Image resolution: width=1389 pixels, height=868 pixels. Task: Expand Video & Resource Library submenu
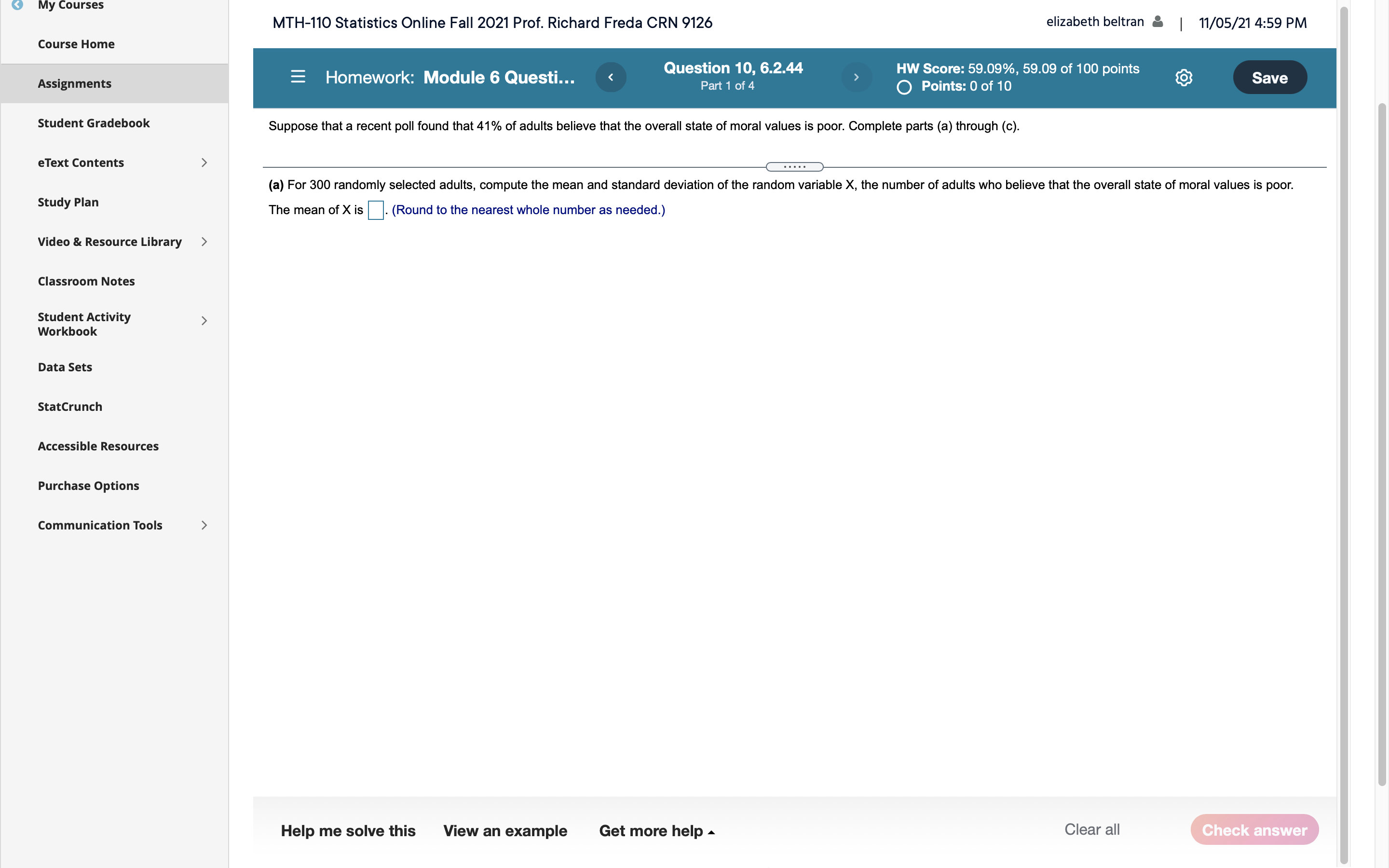tap(204, 242)
